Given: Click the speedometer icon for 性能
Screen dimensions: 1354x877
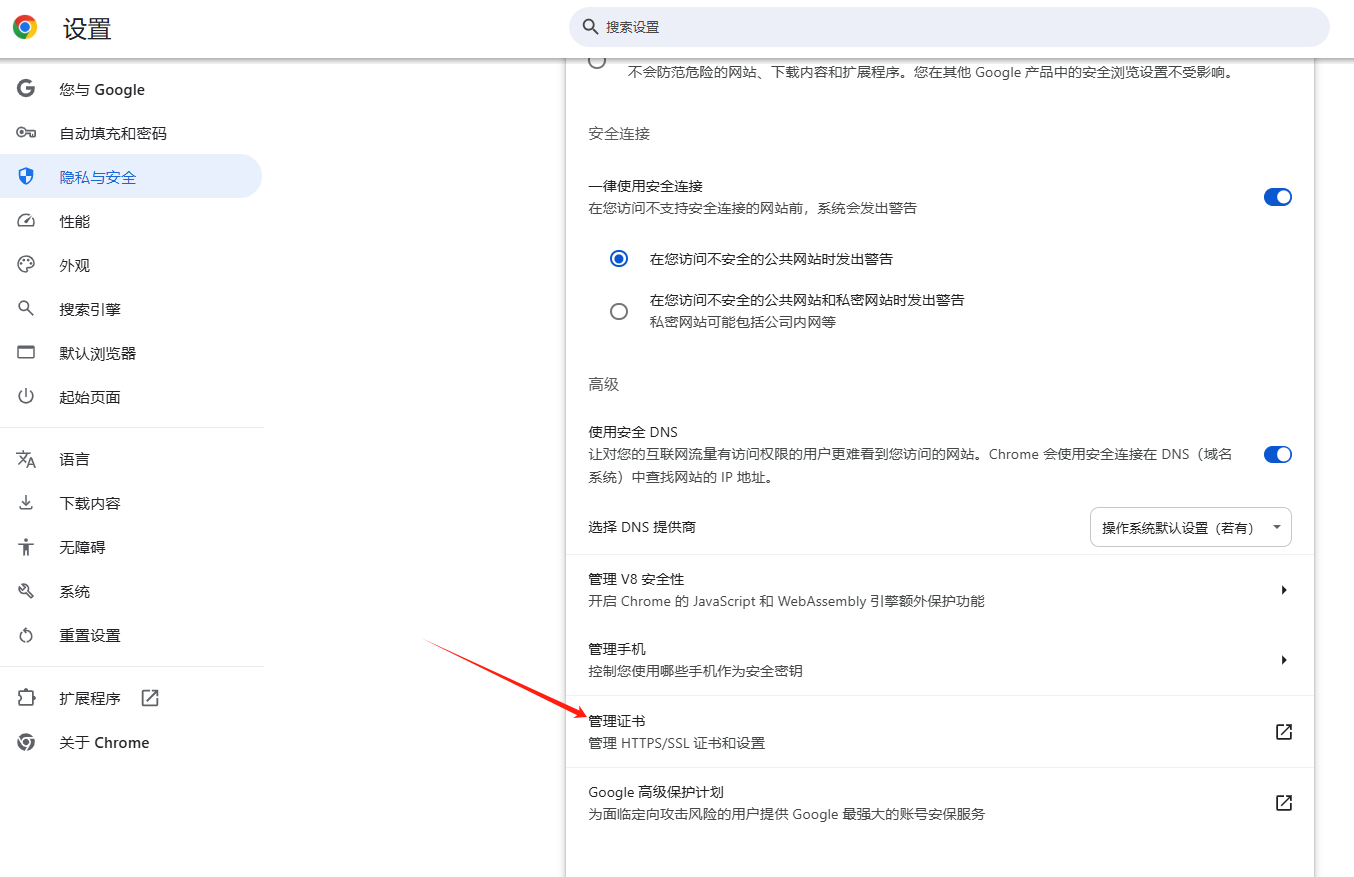Looking at the screenshot, I should [x=26, y=221].
